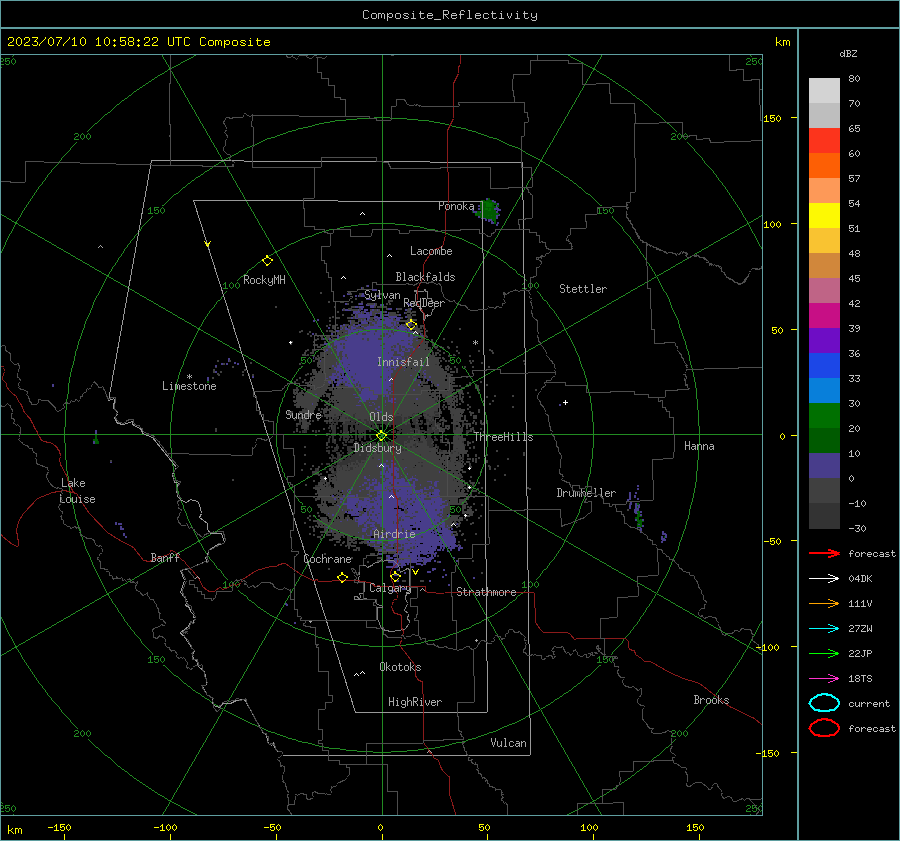Image resolution: width=900 pixels, height=841 pixels.
Task: Select the red 65–60 dBZ swatch
Action: pyautogui.click(x=824, y=141)
